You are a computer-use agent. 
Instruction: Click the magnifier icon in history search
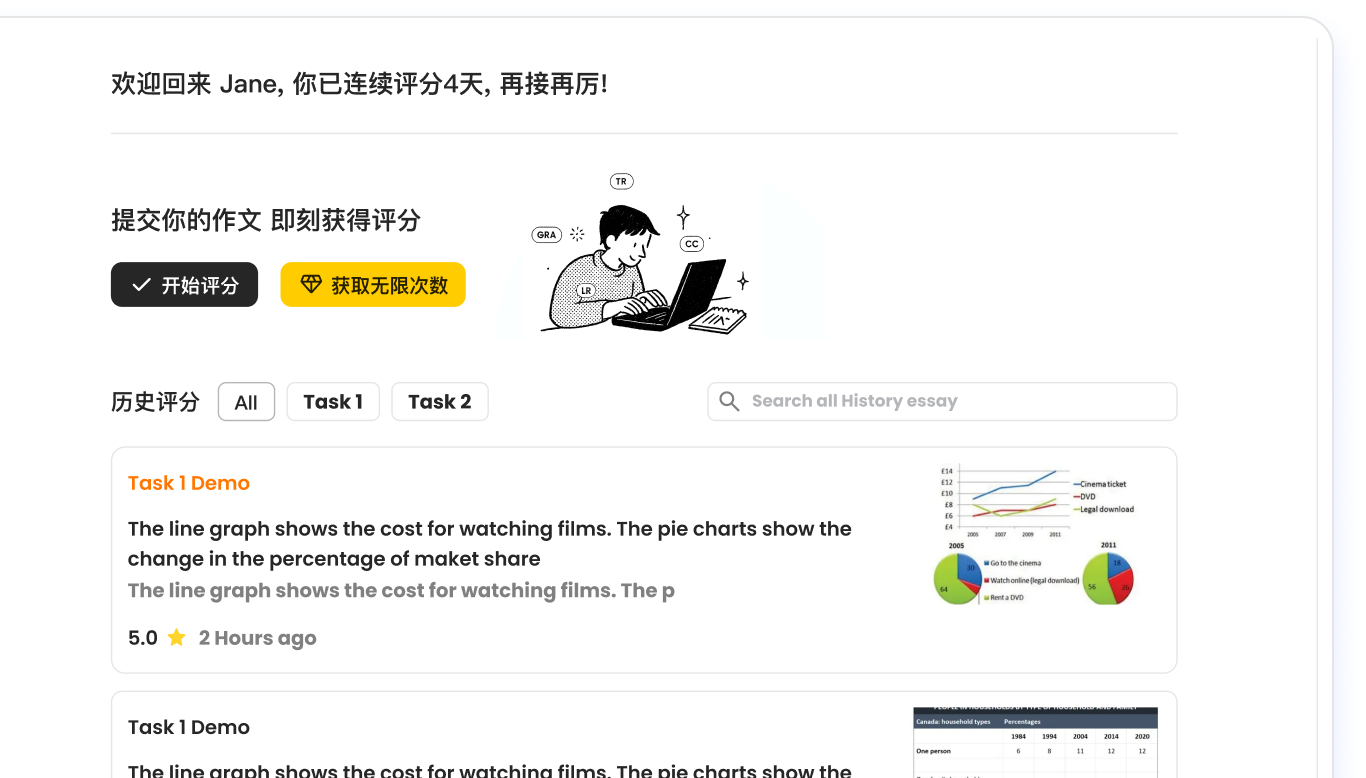(x=730, y=401)
